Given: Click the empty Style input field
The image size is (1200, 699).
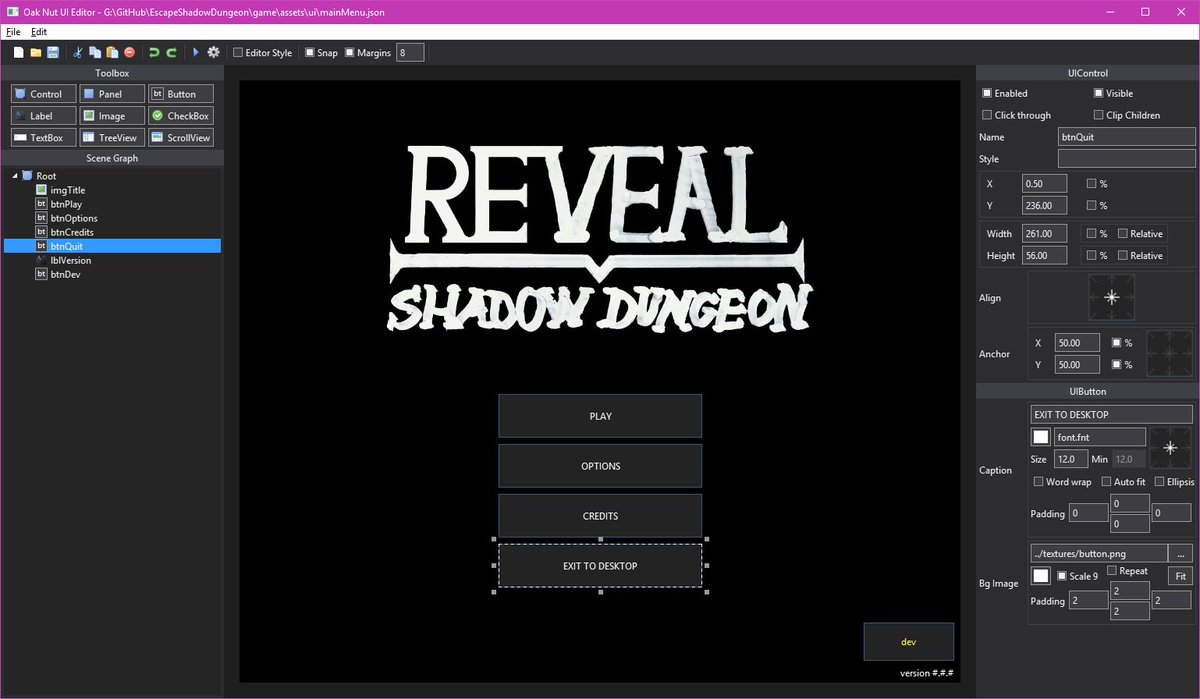Looking at the screenshot, I should click(1126, 159).
